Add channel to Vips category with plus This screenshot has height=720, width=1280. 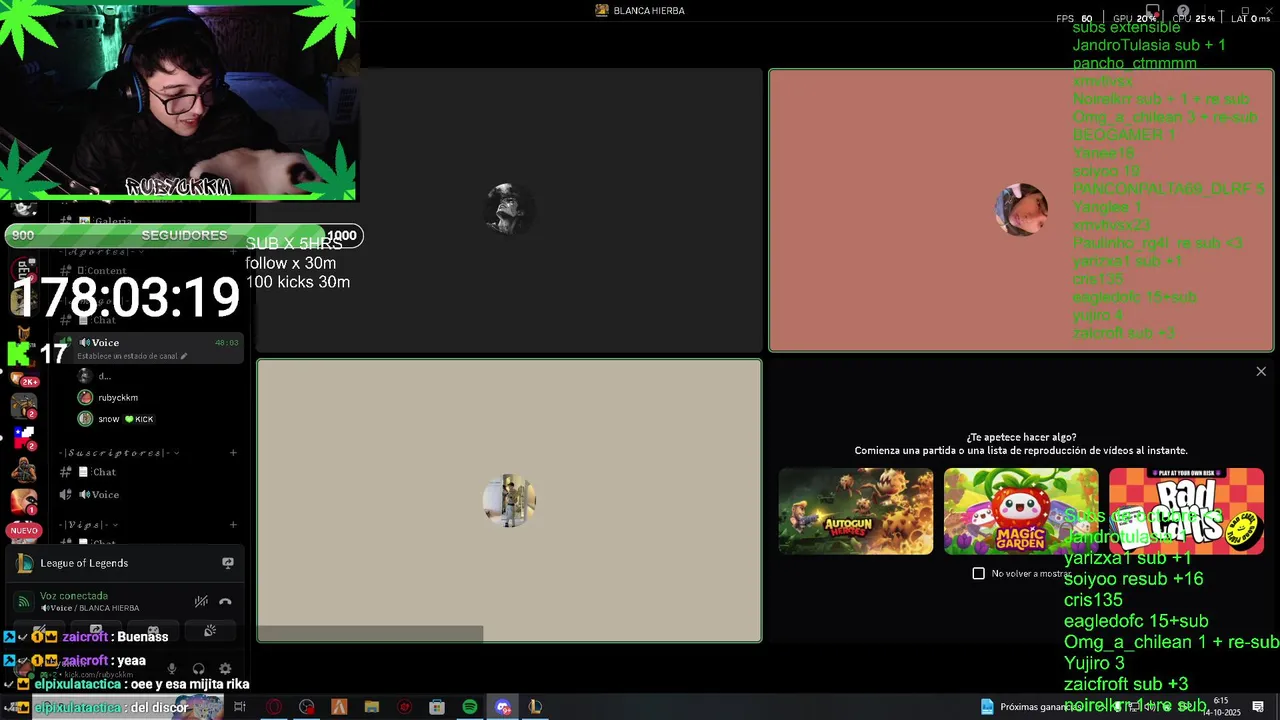coord(233,525)
